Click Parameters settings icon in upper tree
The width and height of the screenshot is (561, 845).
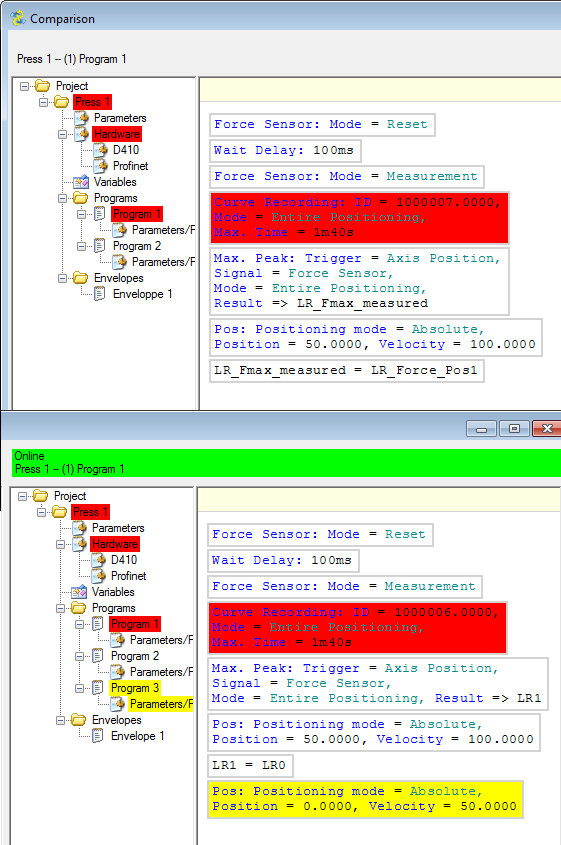tap(81, 117)
